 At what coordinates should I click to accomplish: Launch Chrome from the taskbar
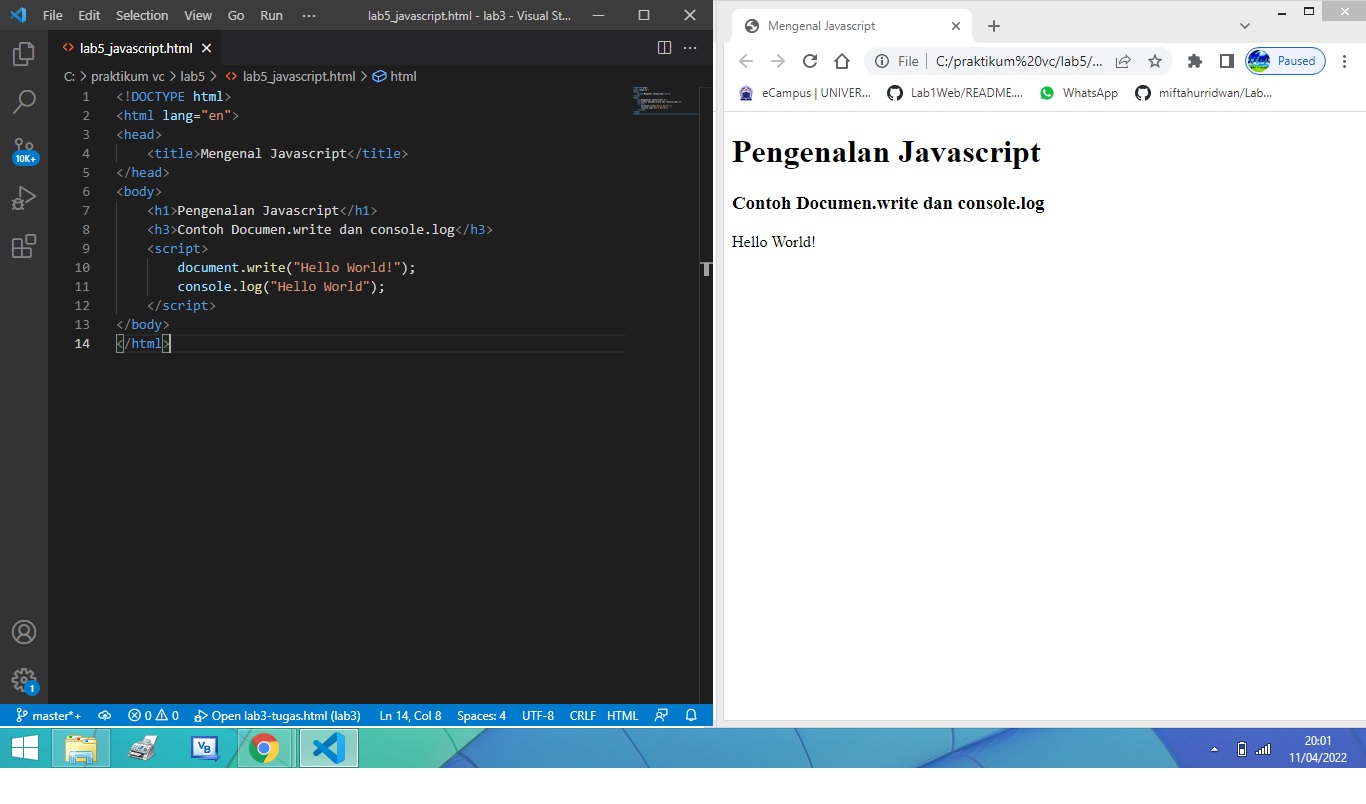tap(264, 748)
